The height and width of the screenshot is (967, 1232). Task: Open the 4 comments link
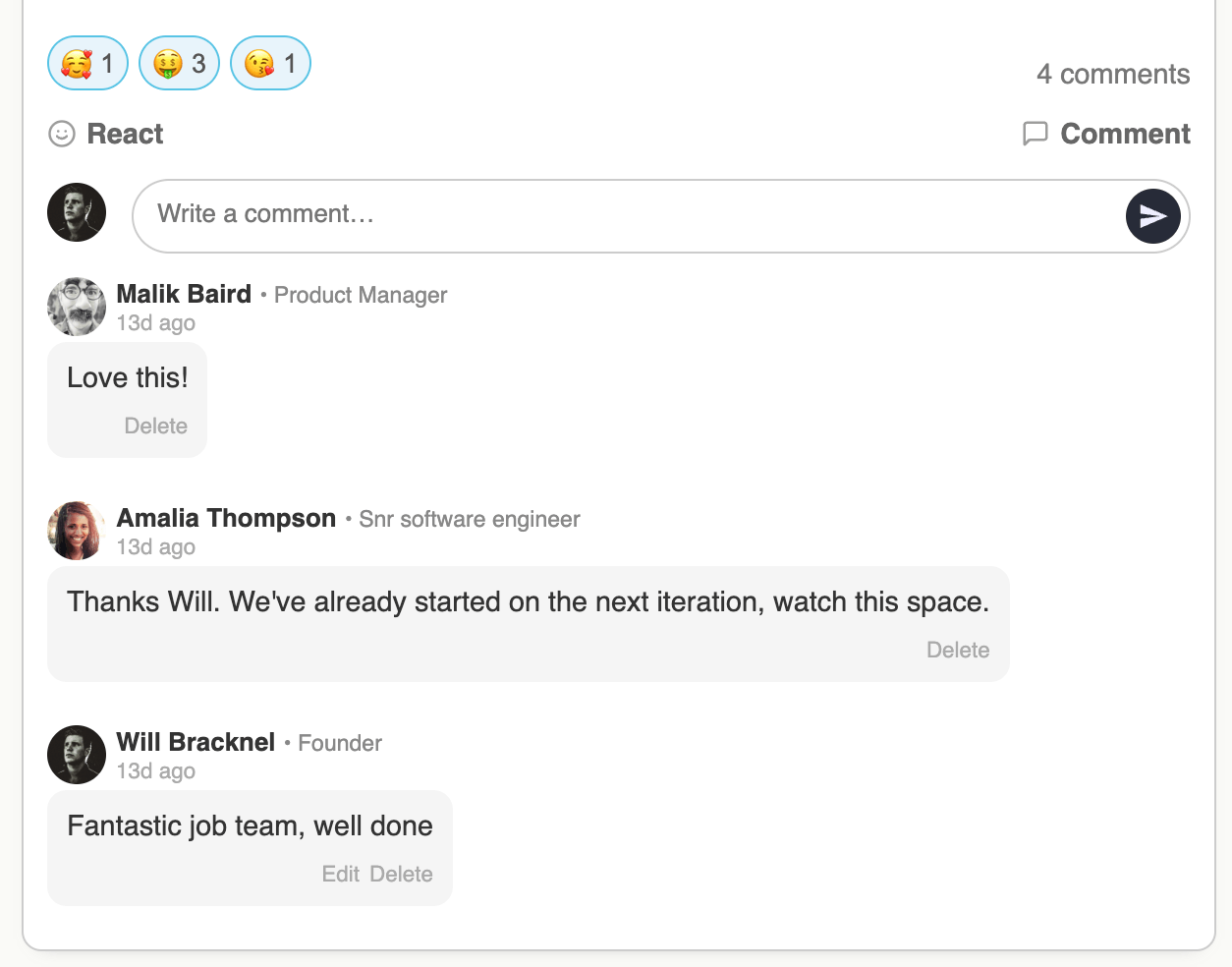click(x=1112, y=75)
